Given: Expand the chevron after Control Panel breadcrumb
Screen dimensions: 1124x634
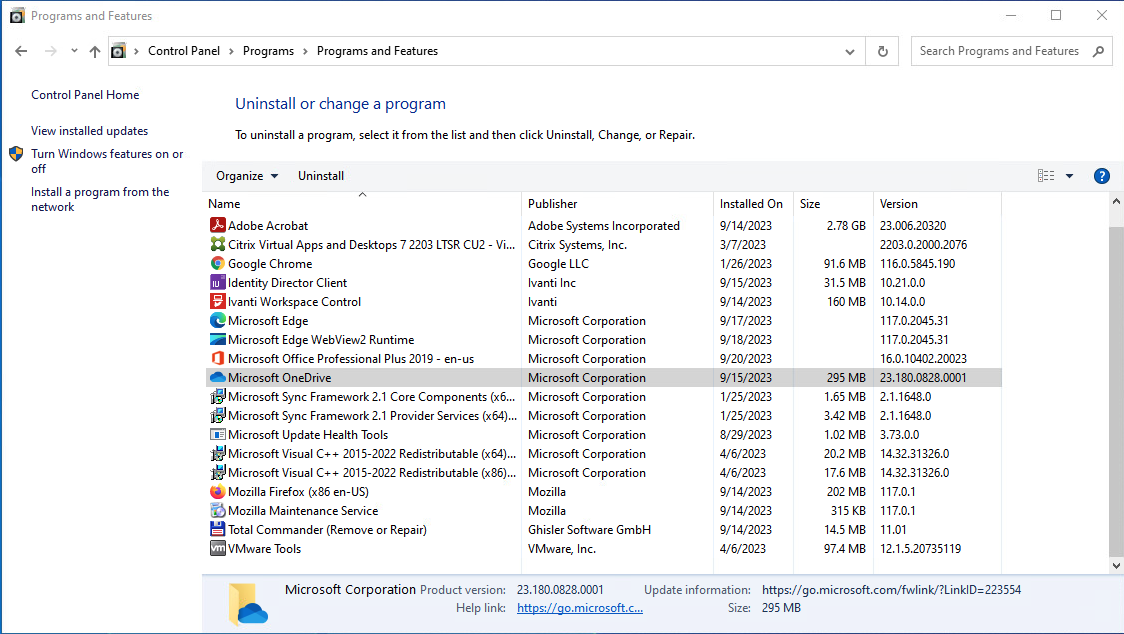Looking at the screenshot, I should pos(232,51).
